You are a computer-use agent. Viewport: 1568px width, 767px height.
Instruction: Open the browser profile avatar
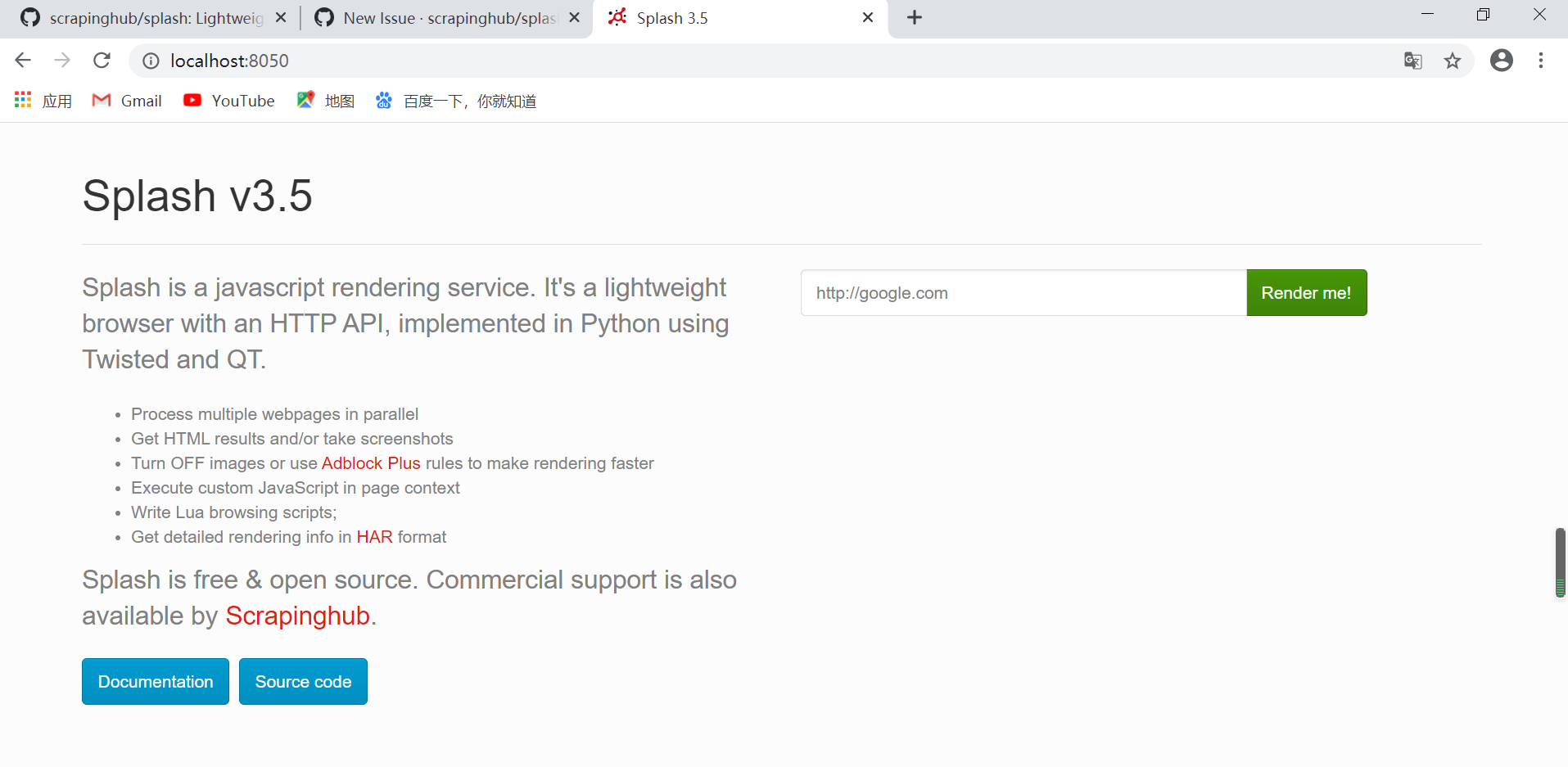[x=1502, y=60]
